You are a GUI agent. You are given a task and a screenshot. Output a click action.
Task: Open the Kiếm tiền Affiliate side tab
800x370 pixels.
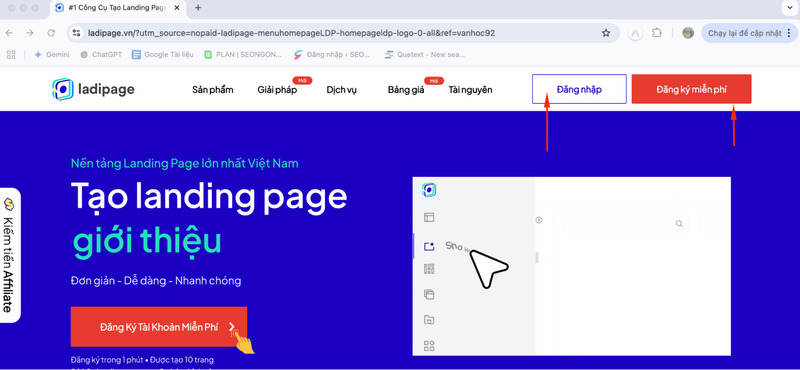pyautogui.click(x=9, y=255)
